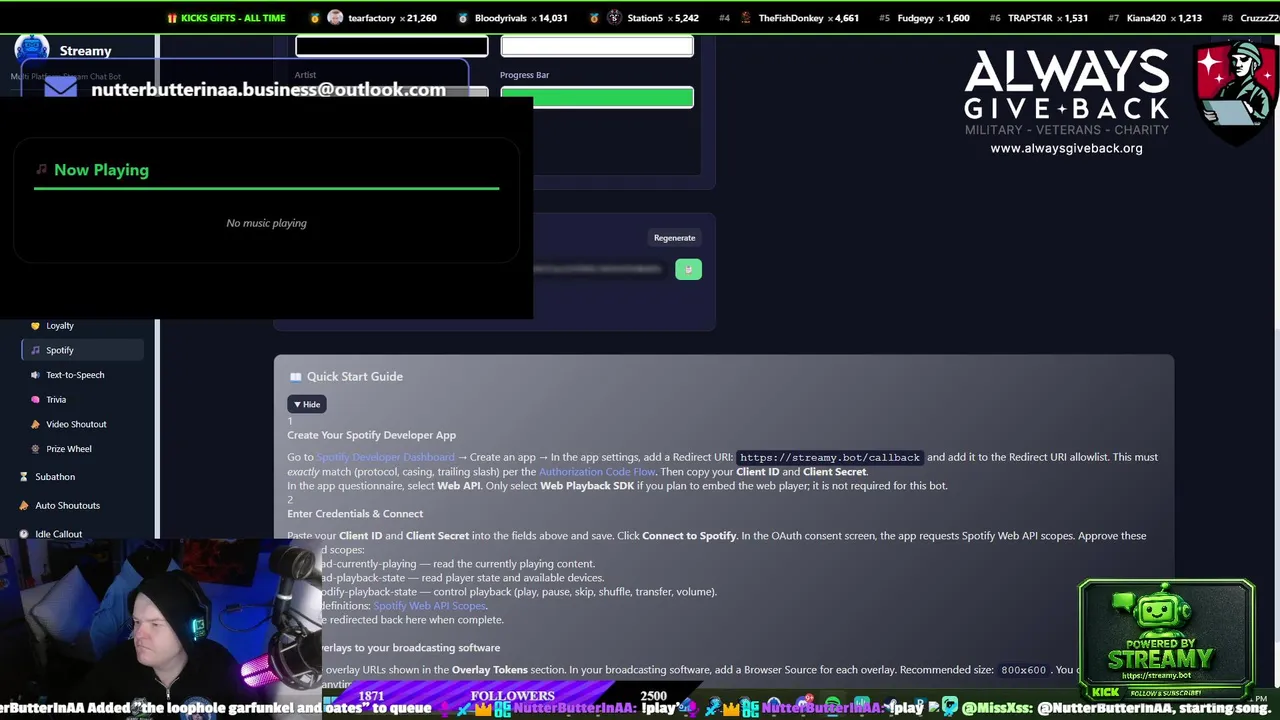Screen dimensions: 1280x720
Task: Select the https://streamy.bot/callback redirect URI text
Action: (x=829, y=457)
